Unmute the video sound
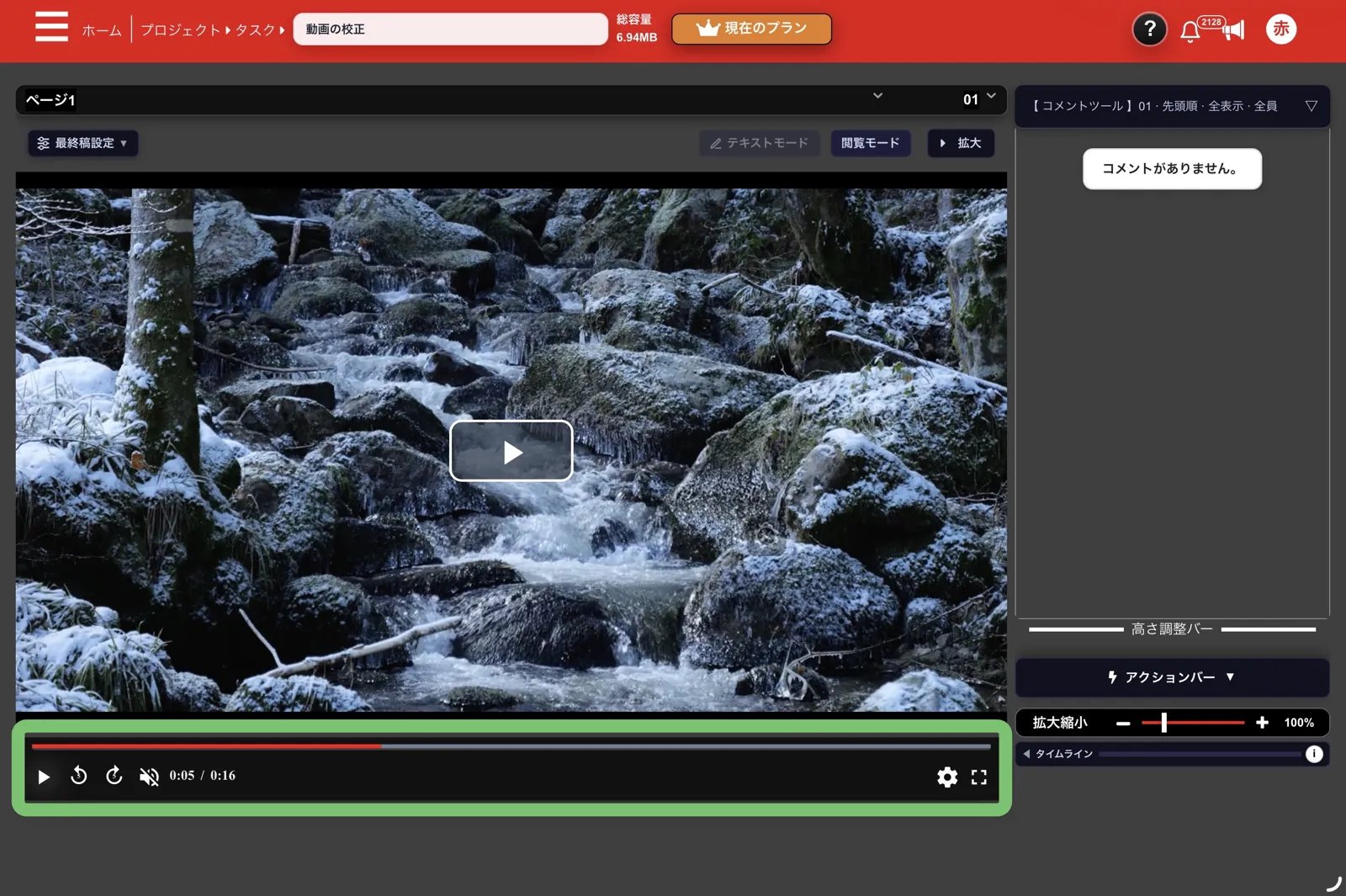Viewport: 1346px width, 896px height. tap(149, 777)
